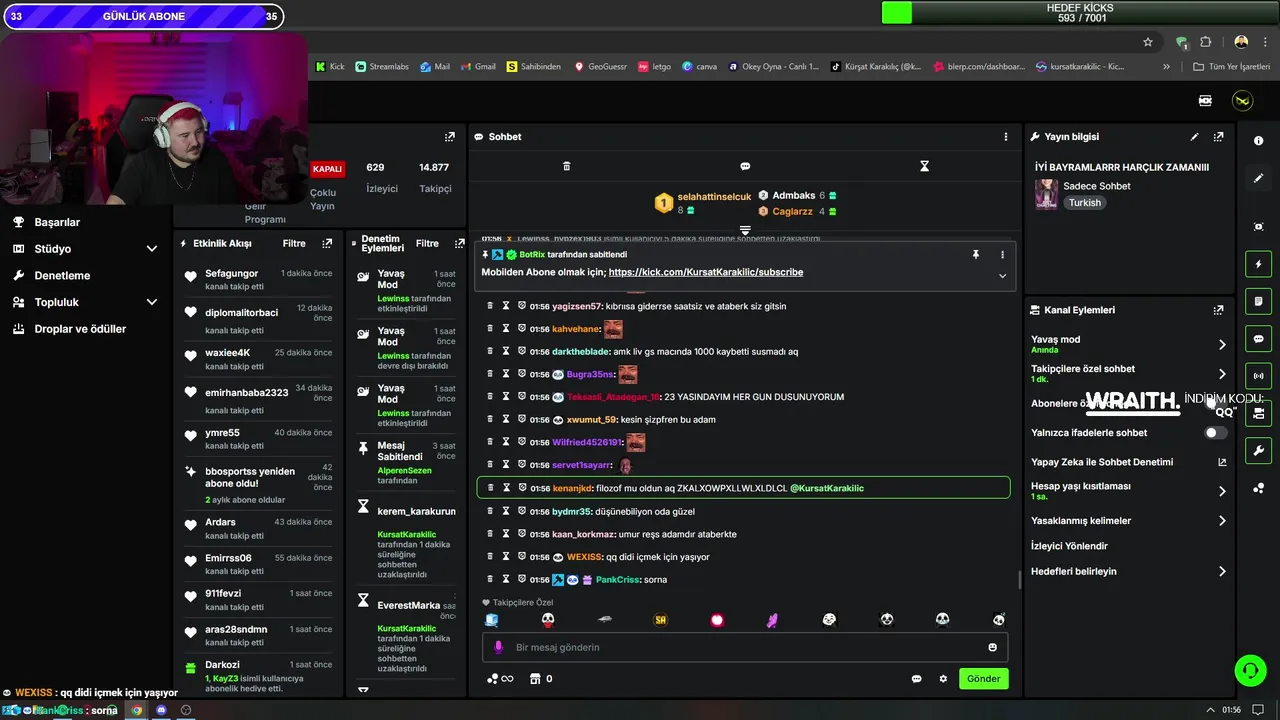Expand the Stüdyo sidebar section

152,249
